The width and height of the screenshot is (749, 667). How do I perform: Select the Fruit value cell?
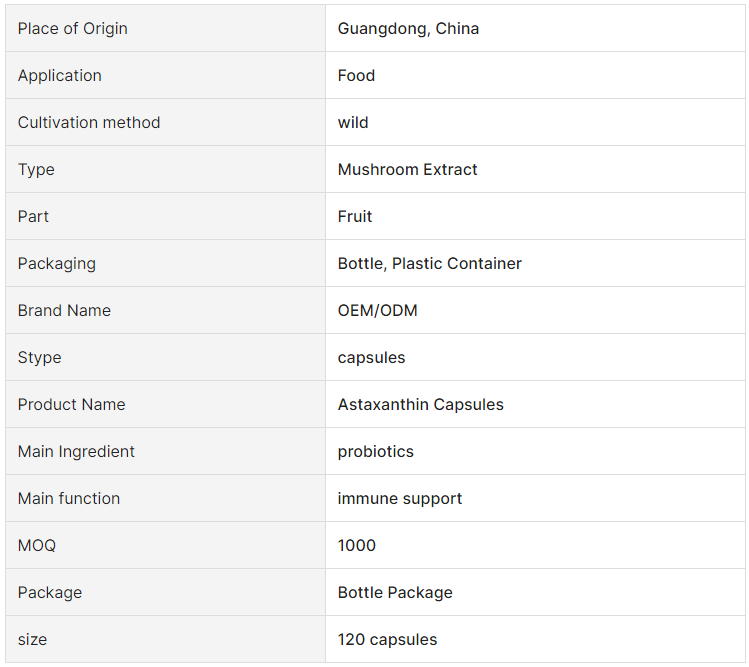click(535, 216)
